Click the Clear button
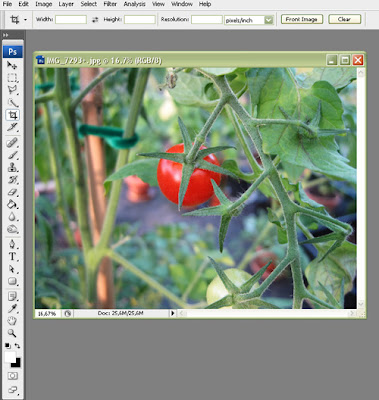The image size is (379, 400). [345, 19]
